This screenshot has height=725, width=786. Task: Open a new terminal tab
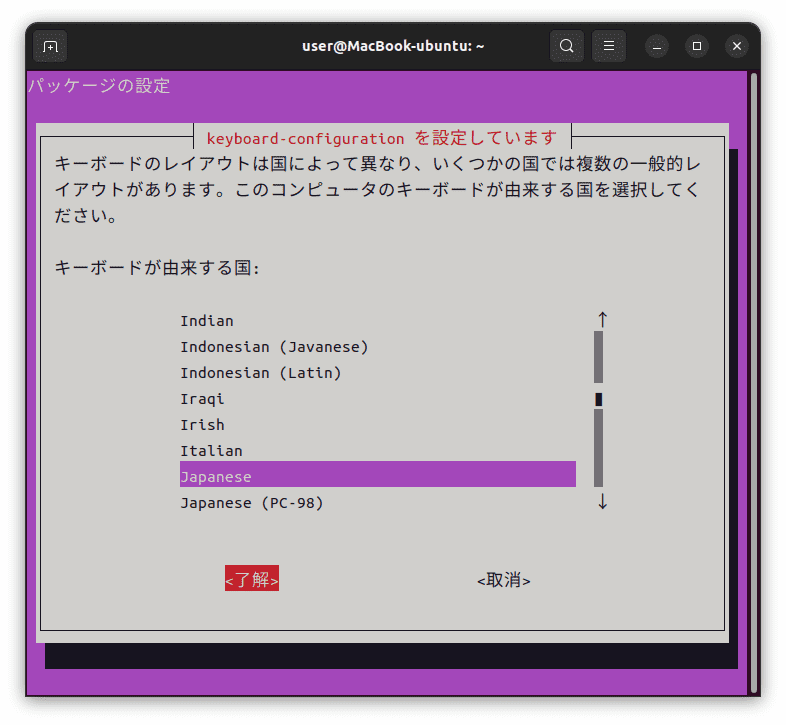pyautogui.click(x=50, y=46)
